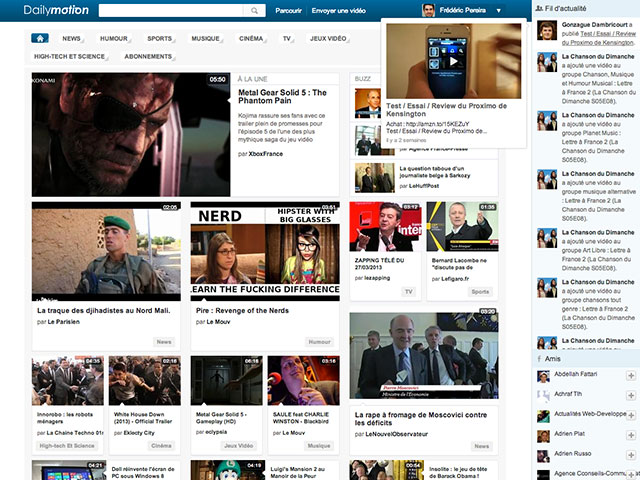Open the Abonnements tab
Screen dimensions: 640x480
(148, 56)
